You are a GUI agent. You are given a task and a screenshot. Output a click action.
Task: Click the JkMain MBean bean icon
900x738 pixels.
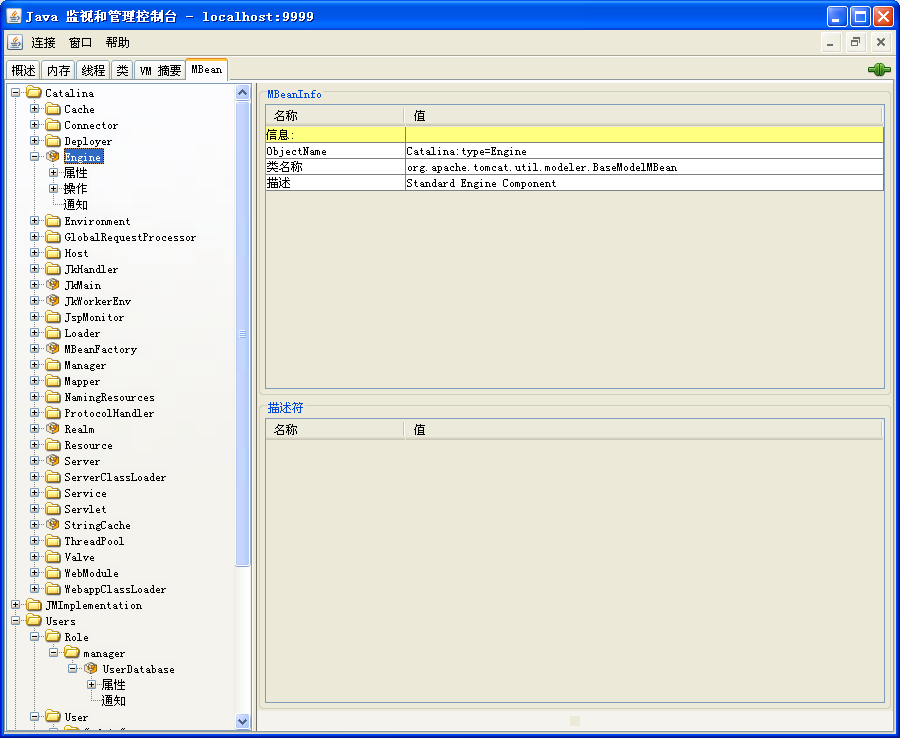[53, 285]
